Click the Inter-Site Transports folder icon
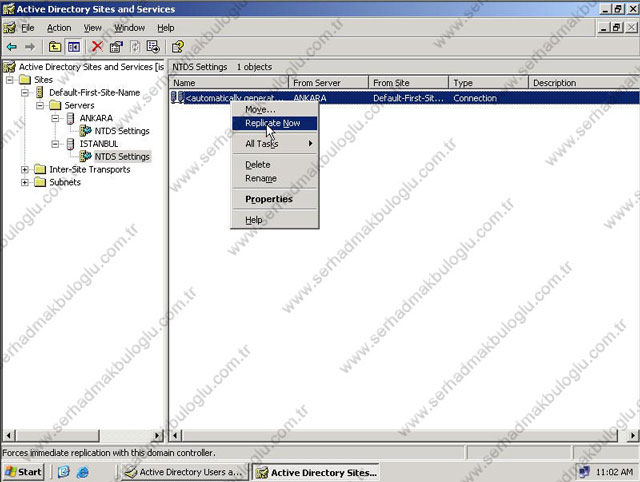Image resolution: width=640 pixels, height=482 pixels. coord(40,169)
